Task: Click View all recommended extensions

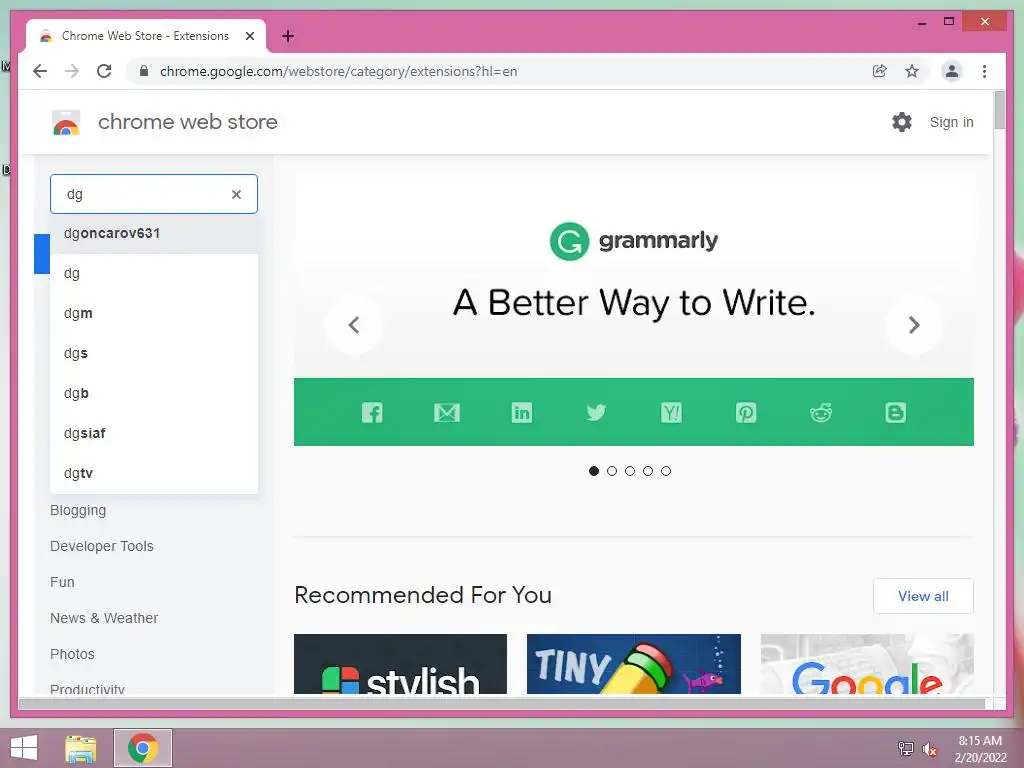Action: [x=923, y=596]
